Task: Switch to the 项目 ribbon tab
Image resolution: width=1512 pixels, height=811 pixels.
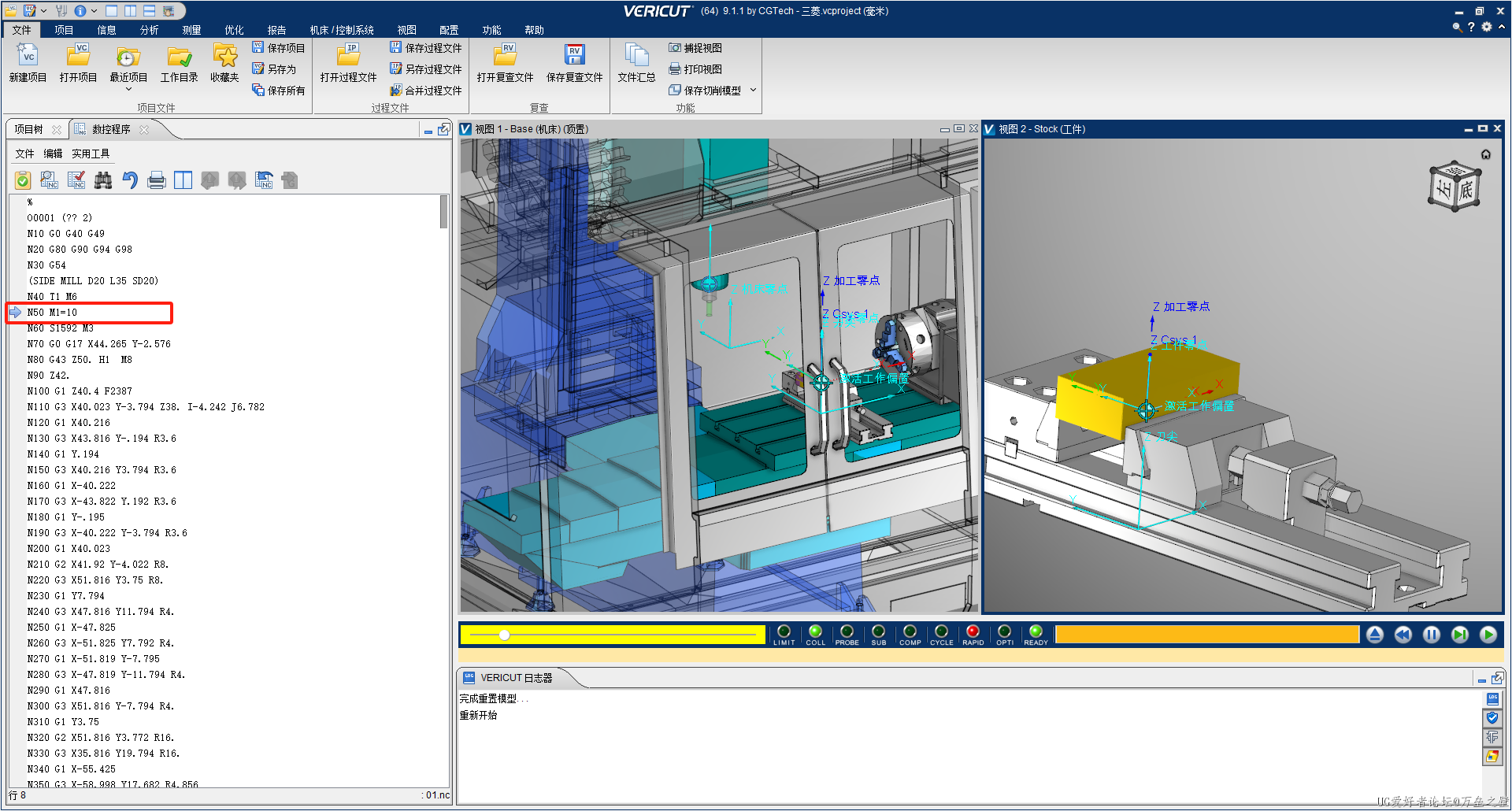Action: (64, 30)
